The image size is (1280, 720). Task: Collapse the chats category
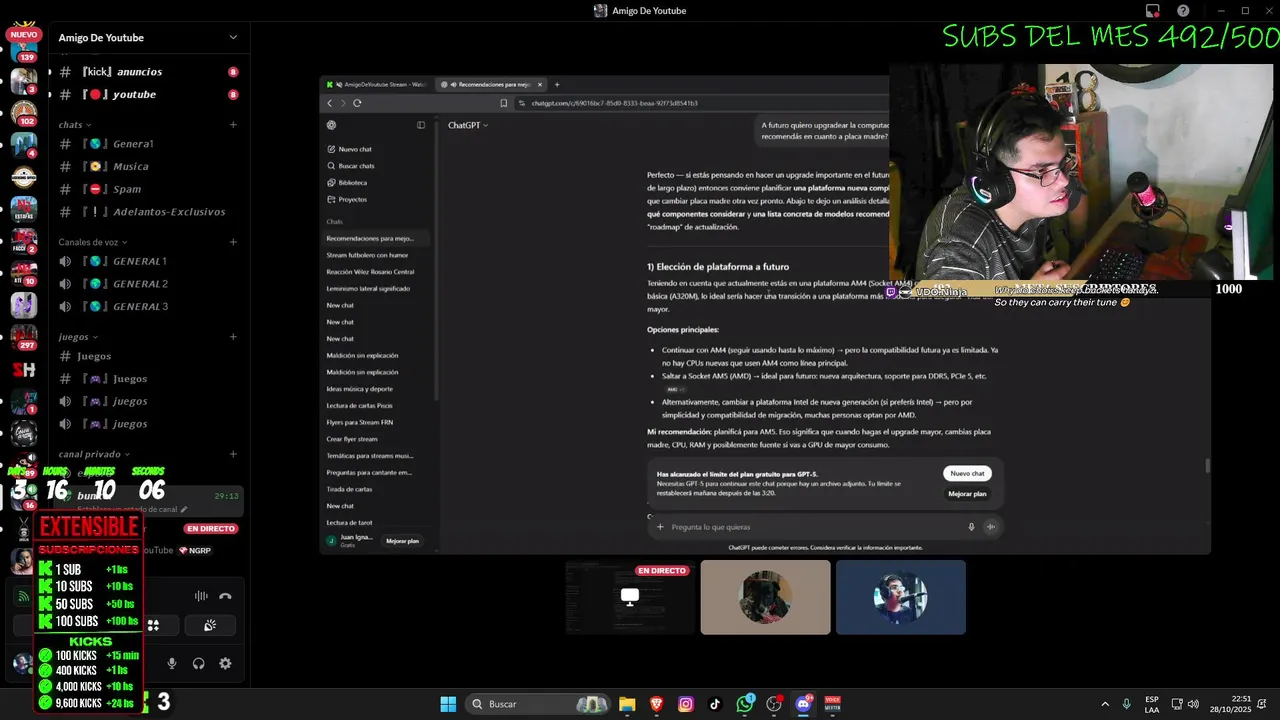[x=75, y=125]
